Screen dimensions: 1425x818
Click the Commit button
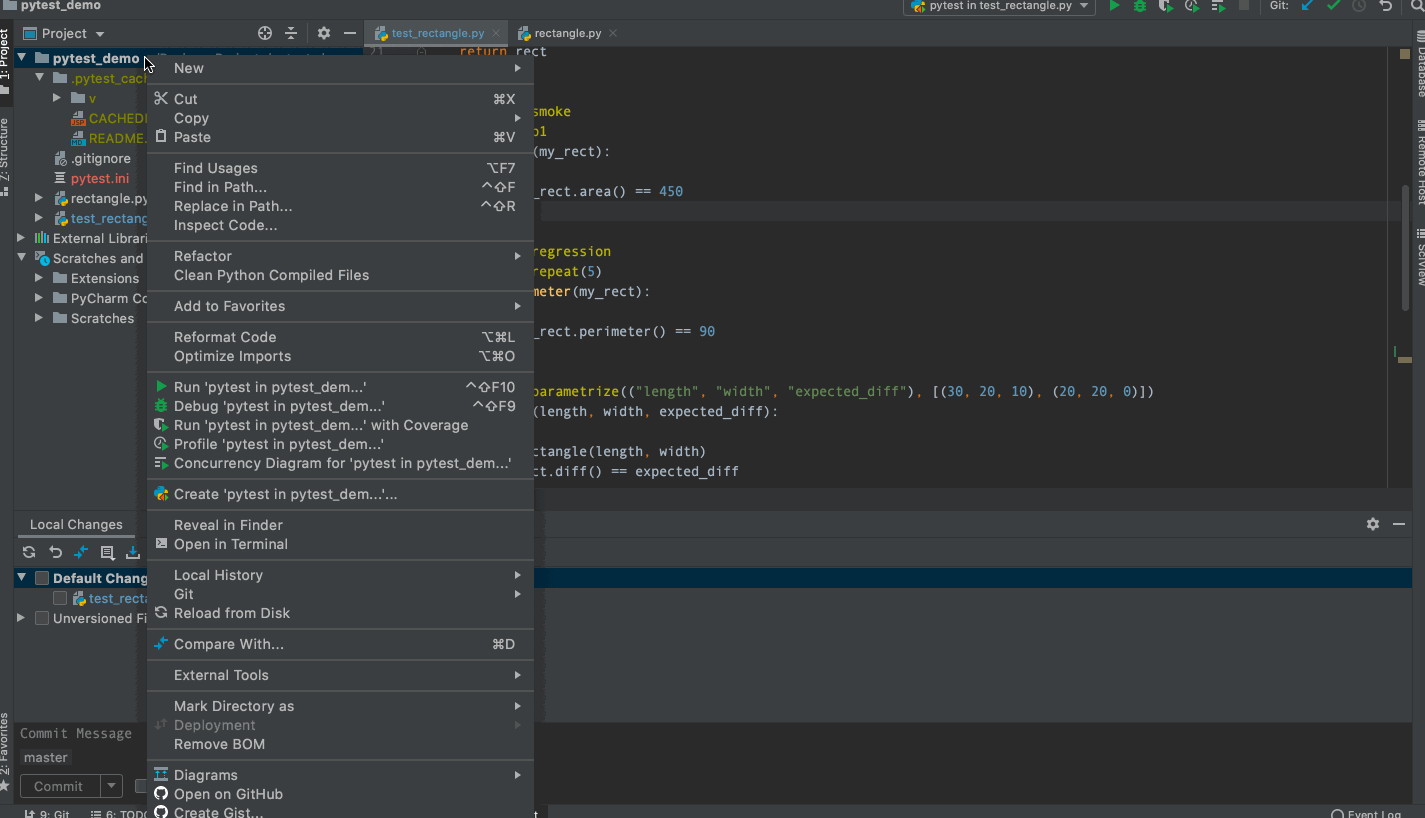tap(59, 786)
